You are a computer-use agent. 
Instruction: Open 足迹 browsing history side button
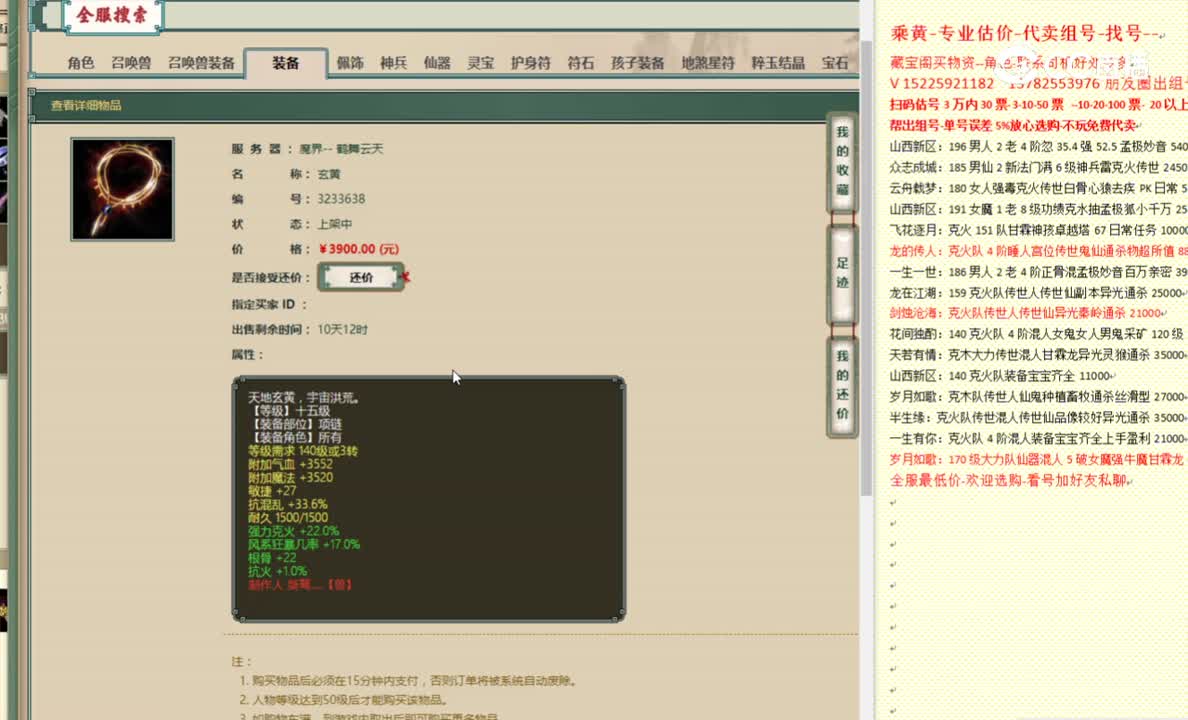tap(842, 273)
